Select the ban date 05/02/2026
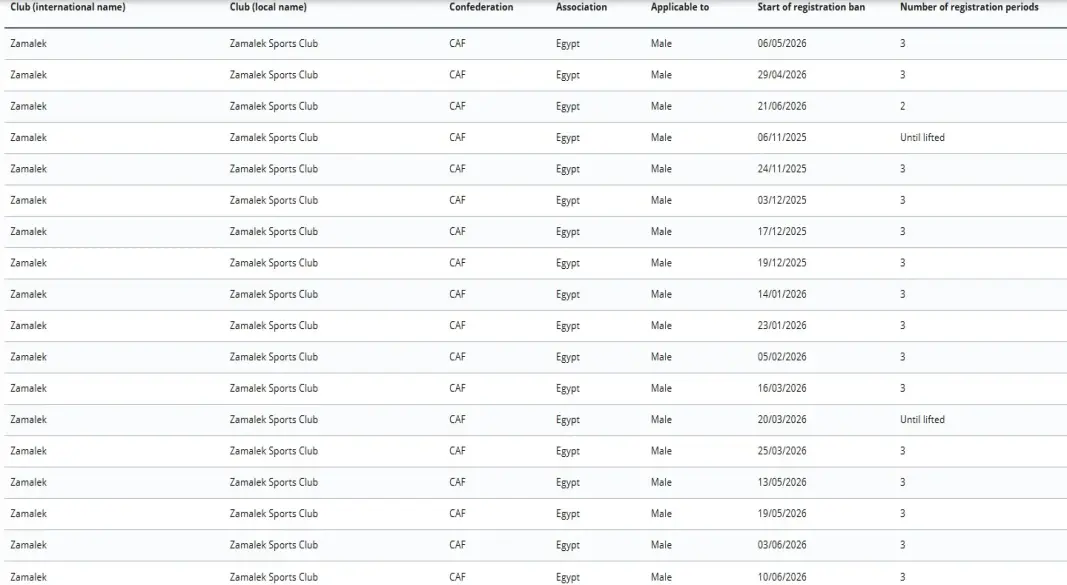 [782, 356]
